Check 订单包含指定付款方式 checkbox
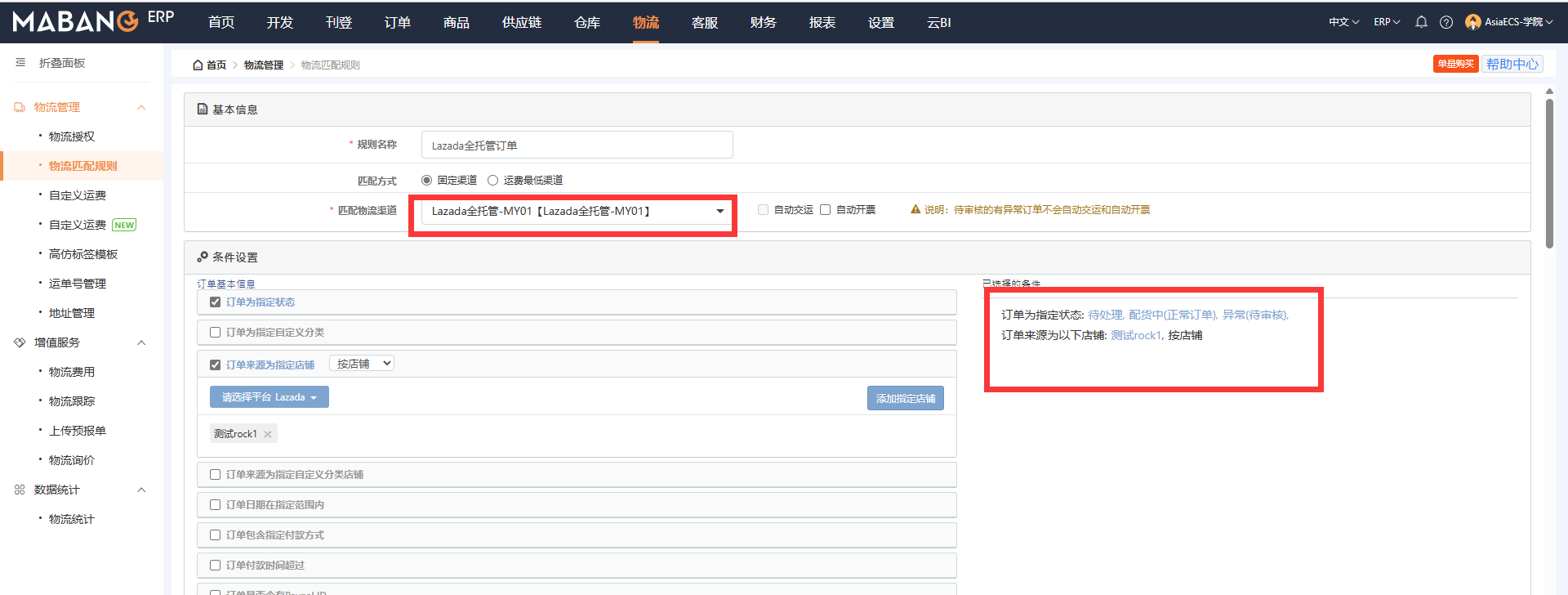This screenshot has height=595, width=1568. [216, 535]
